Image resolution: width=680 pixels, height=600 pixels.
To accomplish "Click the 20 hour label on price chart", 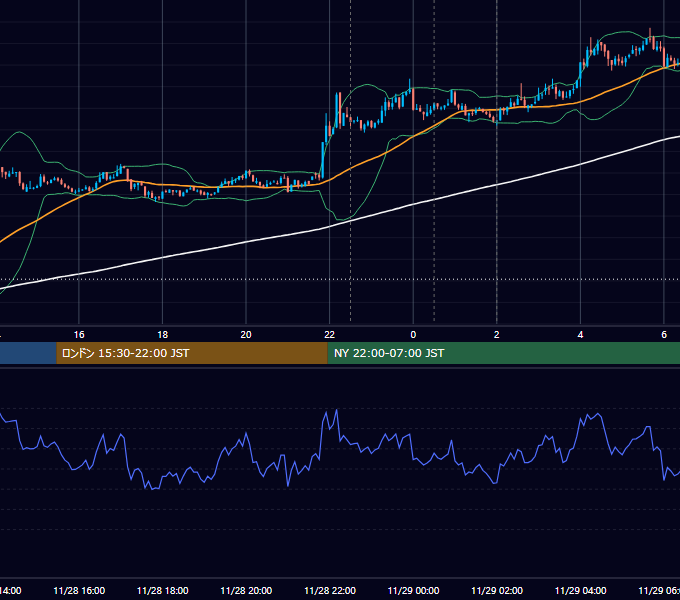I will tap(246, 335).
